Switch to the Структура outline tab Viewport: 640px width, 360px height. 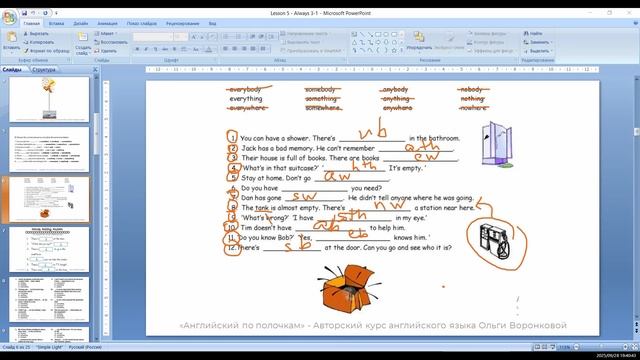pos(44,70)
